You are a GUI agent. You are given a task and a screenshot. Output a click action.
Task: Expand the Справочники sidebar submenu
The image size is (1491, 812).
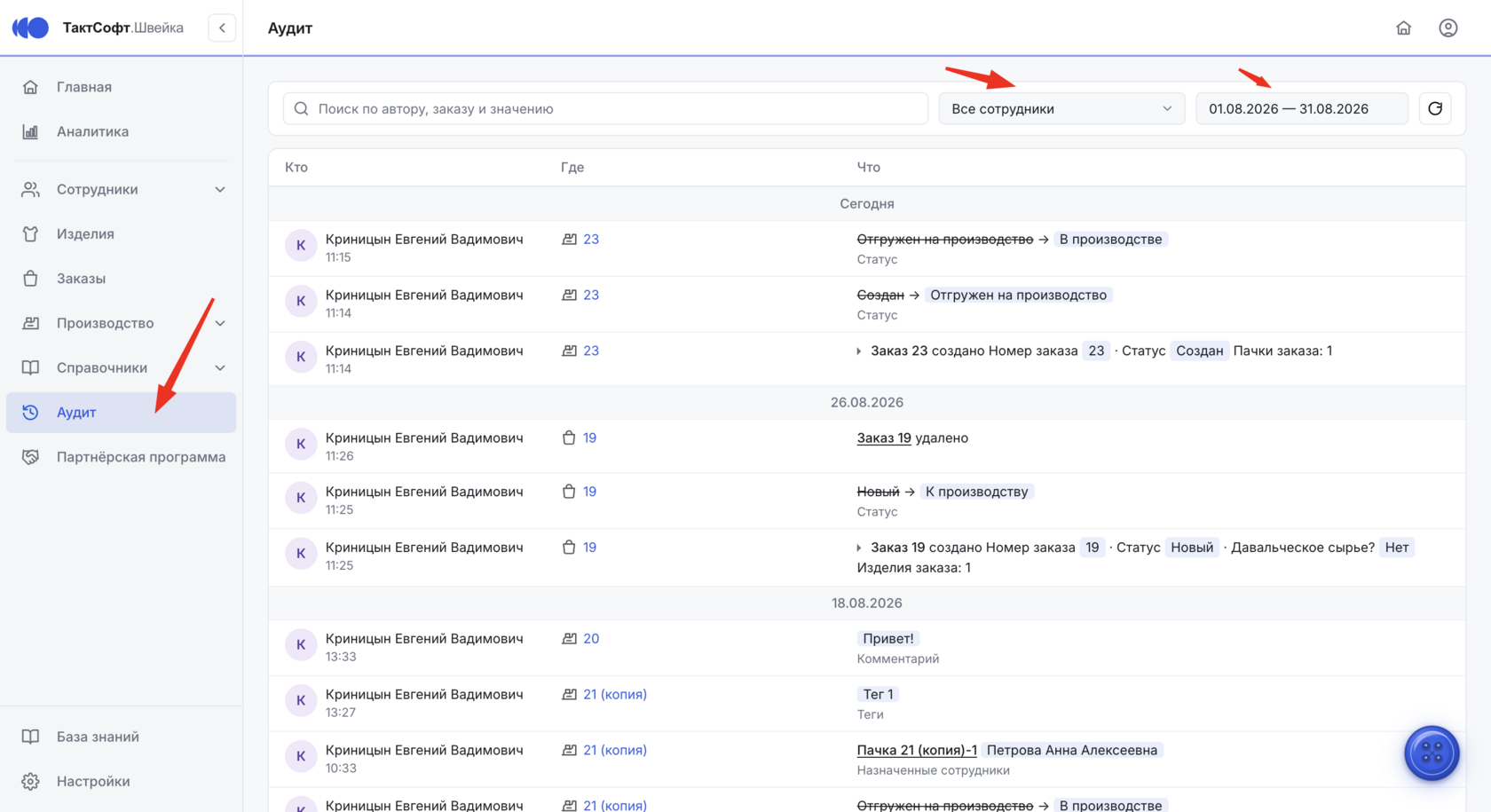(220, 367)
